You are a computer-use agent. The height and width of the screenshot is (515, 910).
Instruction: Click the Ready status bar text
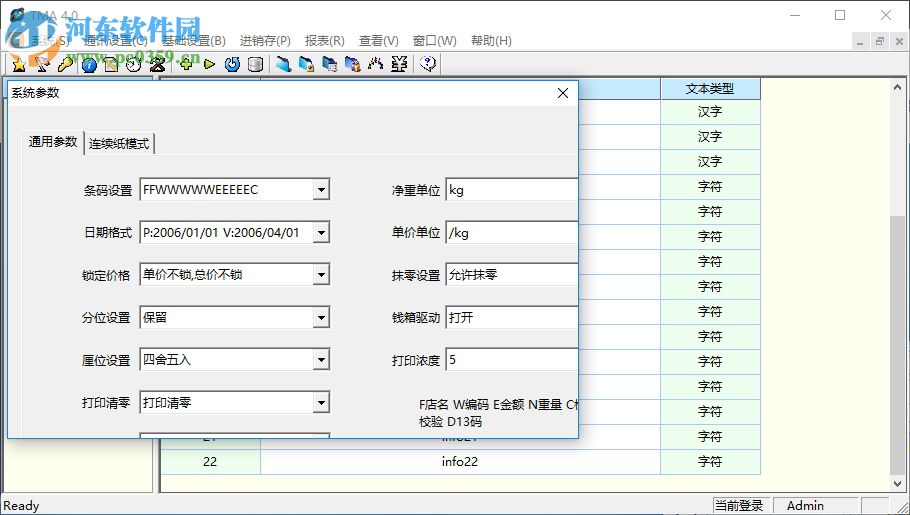(x=21, y=506)
